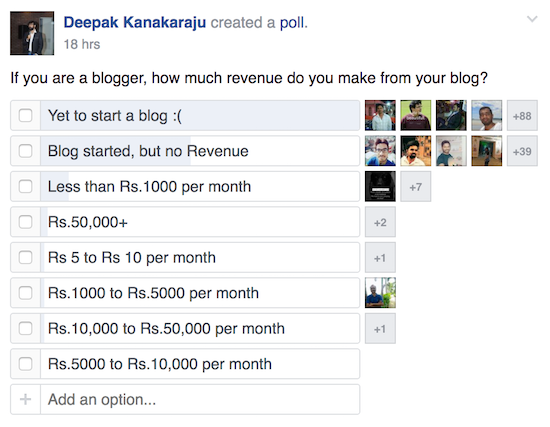View the +2 voters for Rs.50,000+

(380, 222)
